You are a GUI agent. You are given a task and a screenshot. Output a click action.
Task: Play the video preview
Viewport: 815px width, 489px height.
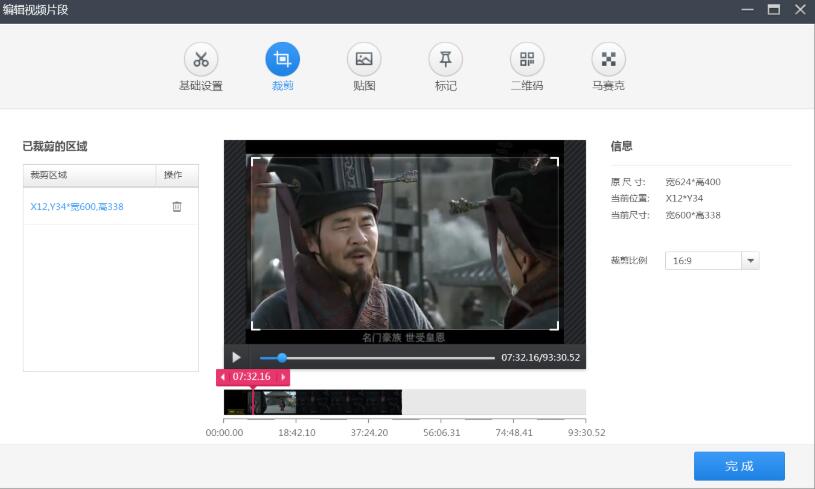pos(236,358)
